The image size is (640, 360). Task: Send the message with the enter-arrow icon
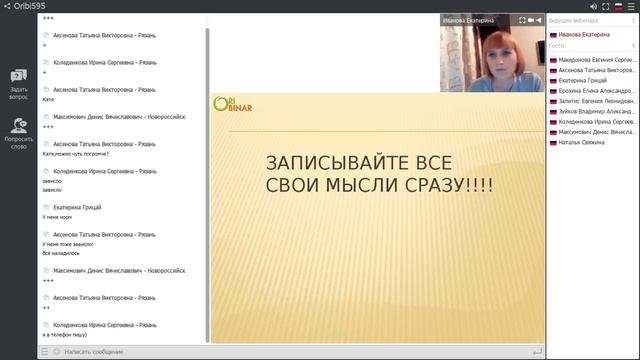pyautogui.click(x=538, y=351)
